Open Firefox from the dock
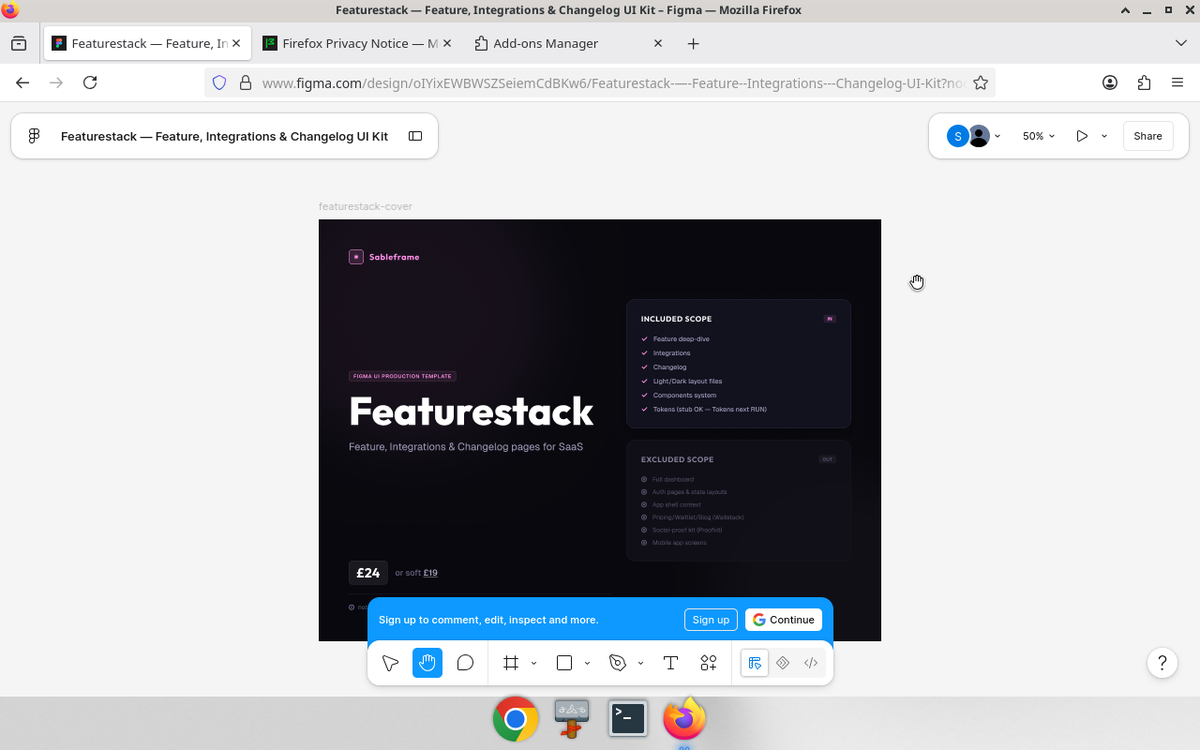 (x=684, y=719)
